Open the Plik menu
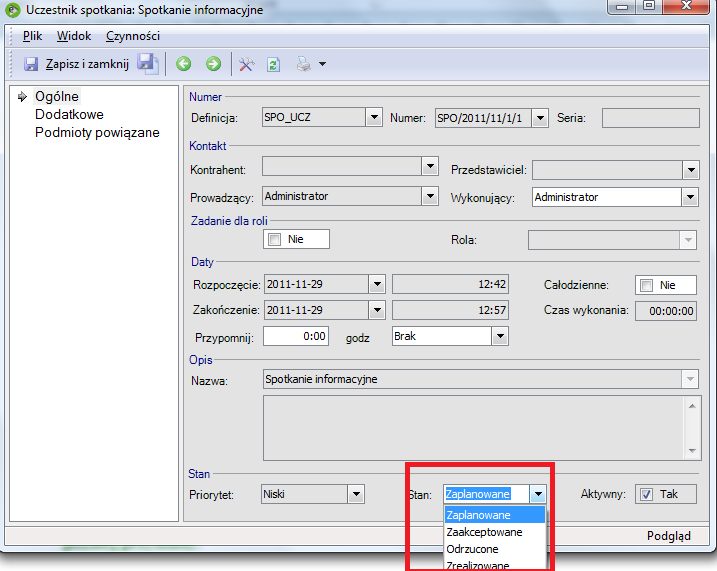 tap(32, 36)
